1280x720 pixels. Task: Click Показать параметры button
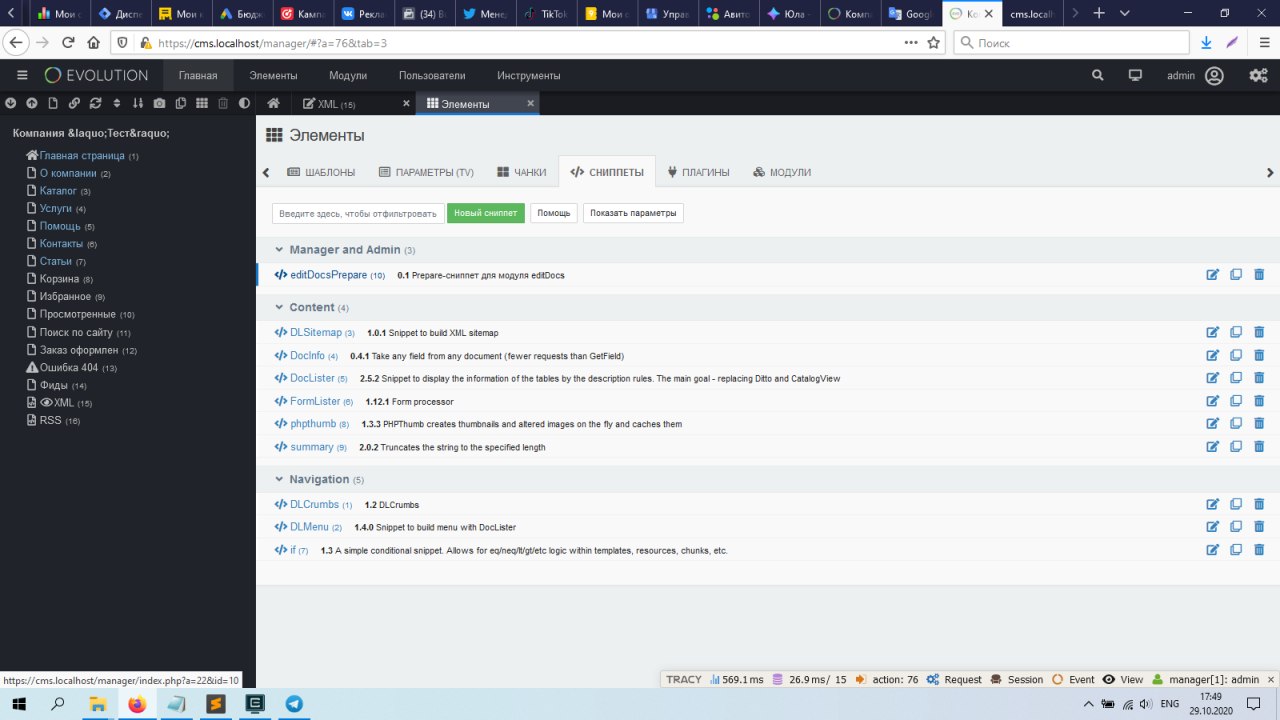(633, 213)
